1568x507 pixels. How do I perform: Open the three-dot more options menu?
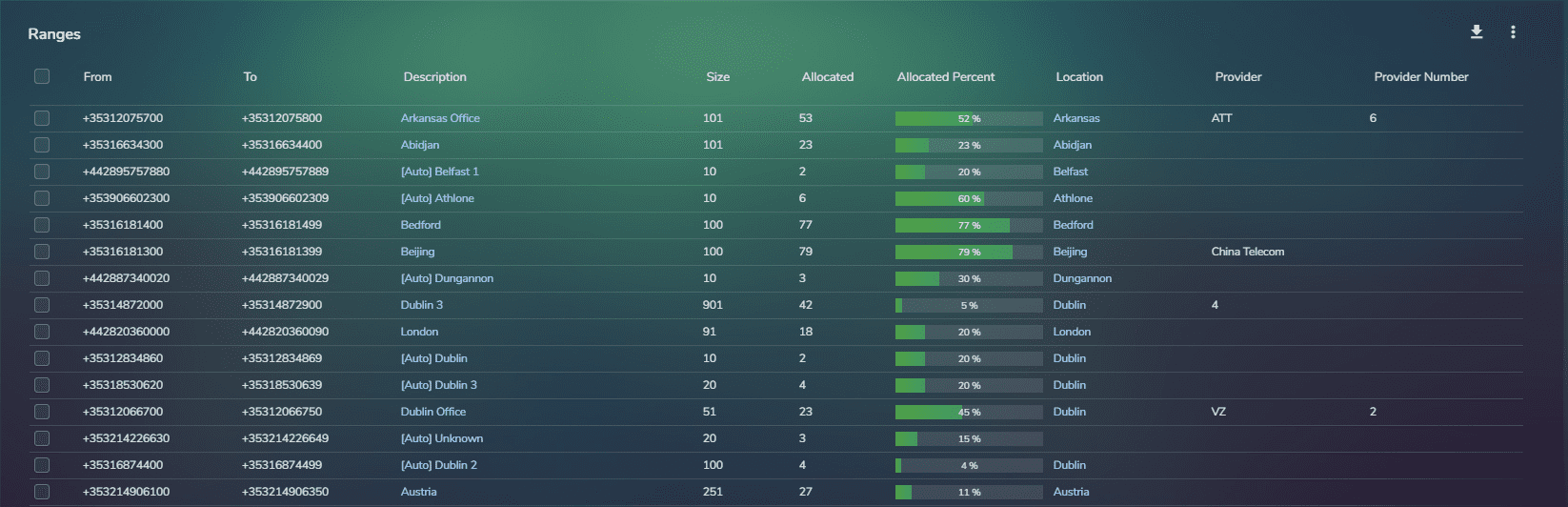point(1513,32)
